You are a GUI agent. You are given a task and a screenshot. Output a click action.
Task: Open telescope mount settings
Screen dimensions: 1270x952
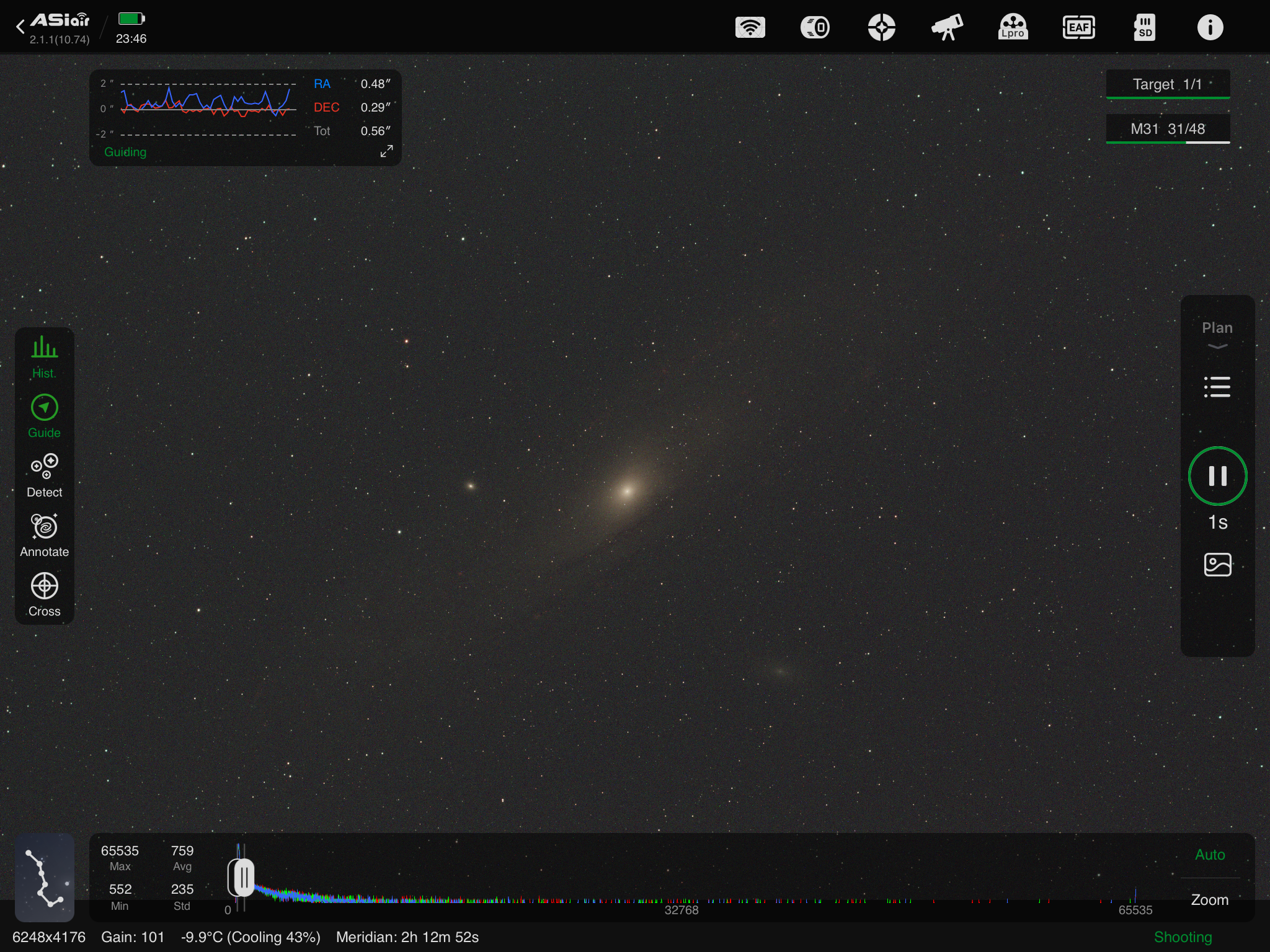tap(947, 27)
